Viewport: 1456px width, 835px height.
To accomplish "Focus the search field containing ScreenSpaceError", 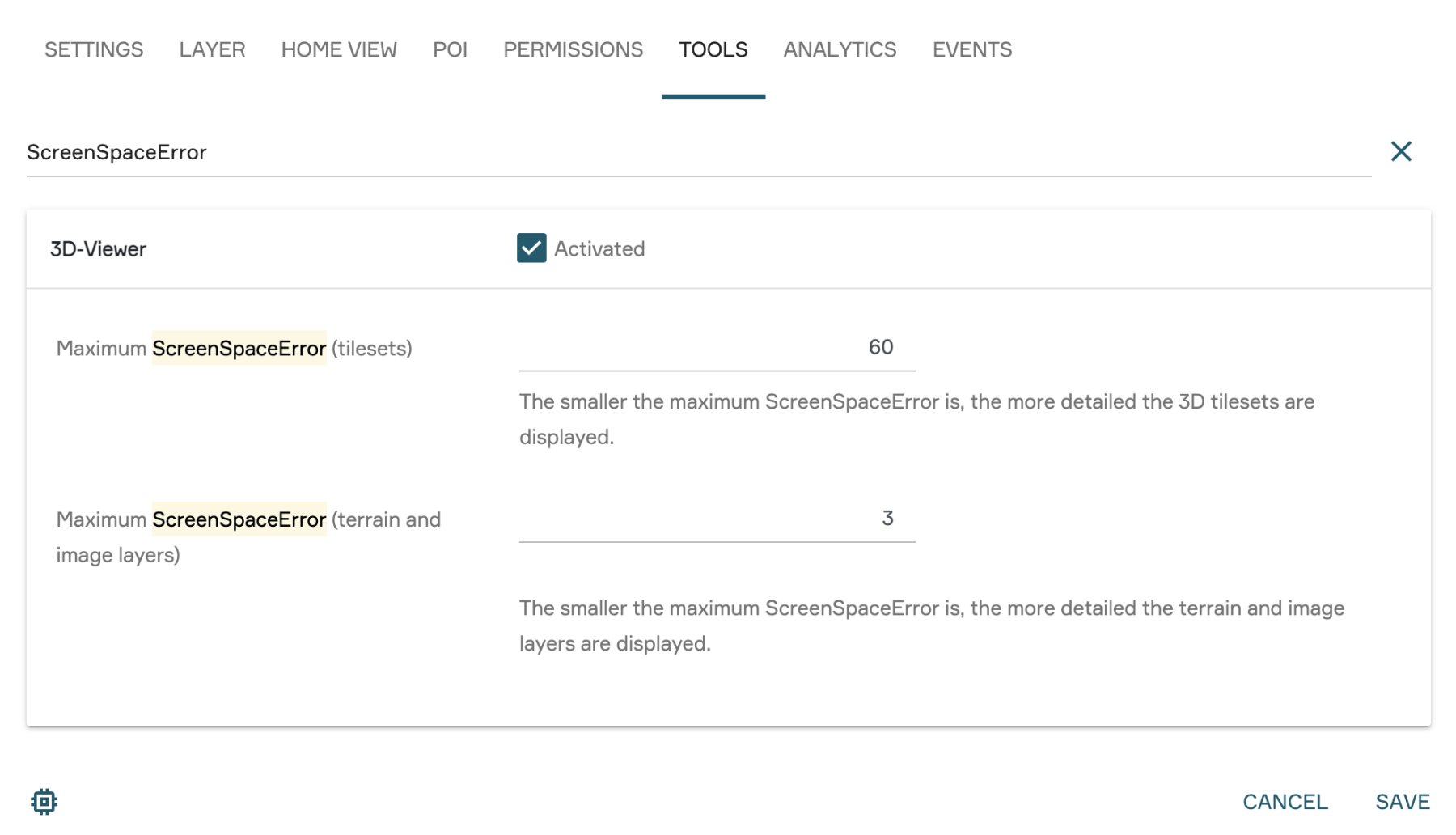I will 696,152.
